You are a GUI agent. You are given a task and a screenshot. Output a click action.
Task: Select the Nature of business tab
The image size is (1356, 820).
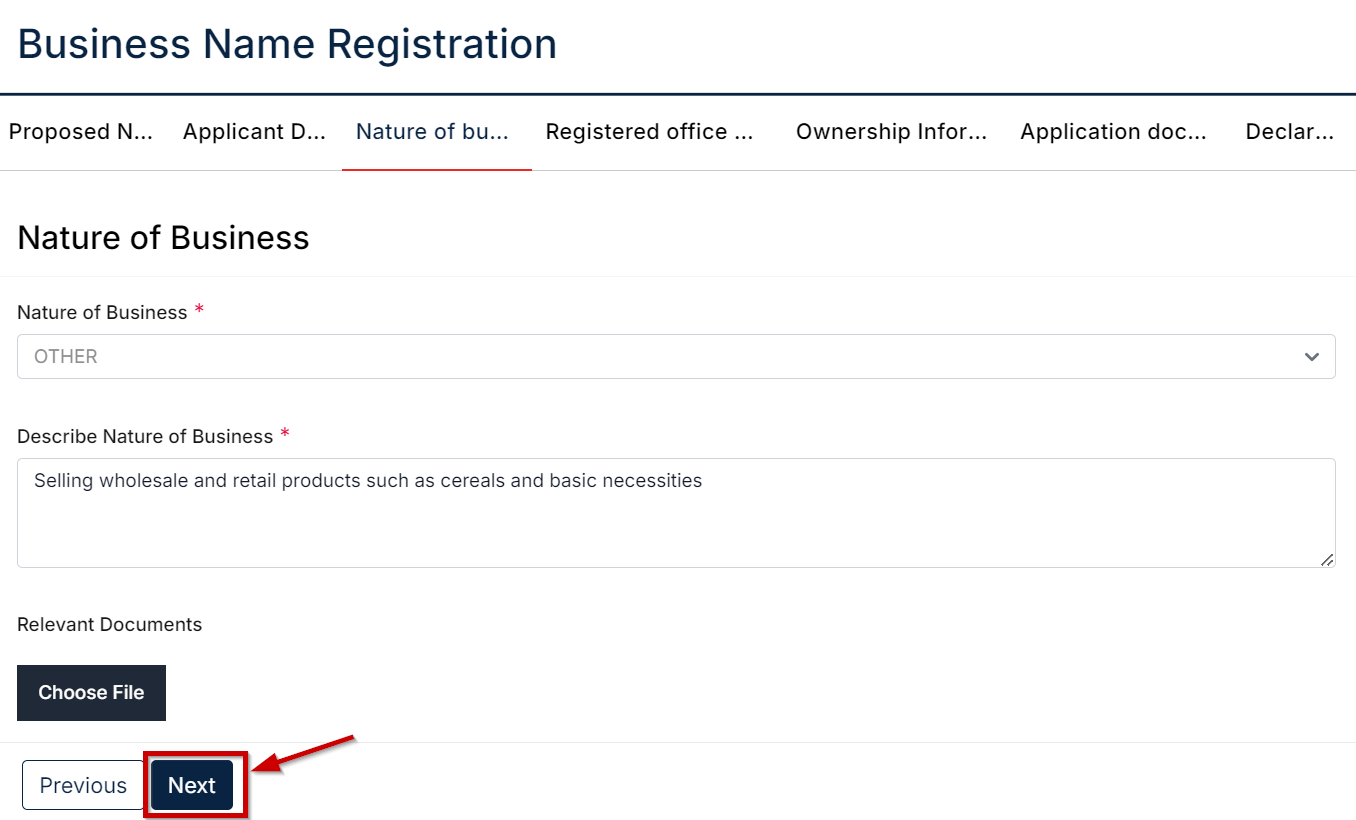tap(436, 132)
